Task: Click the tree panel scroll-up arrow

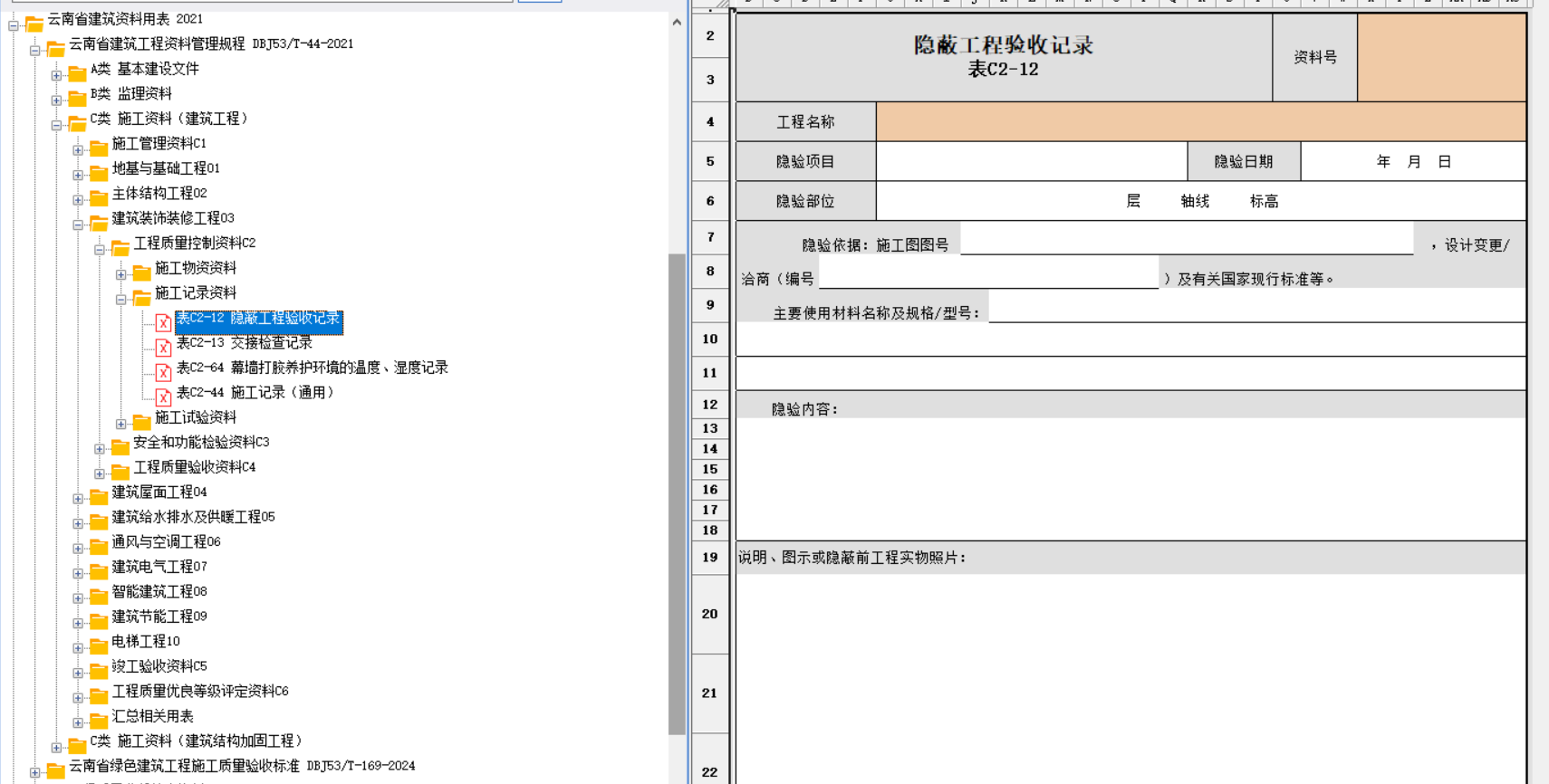Action: [x=677, y=22]
